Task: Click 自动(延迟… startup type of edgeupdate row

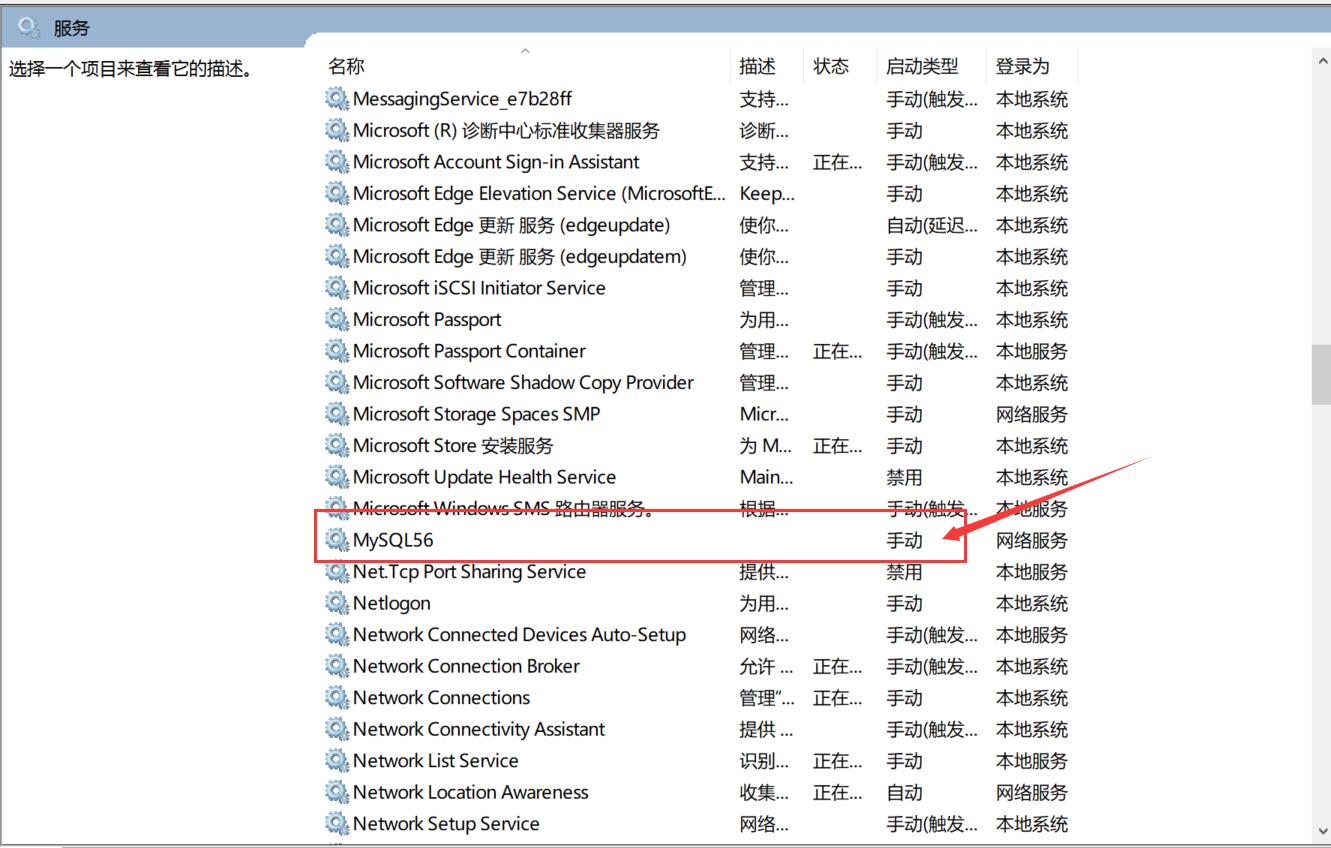Action: (932, 225)
